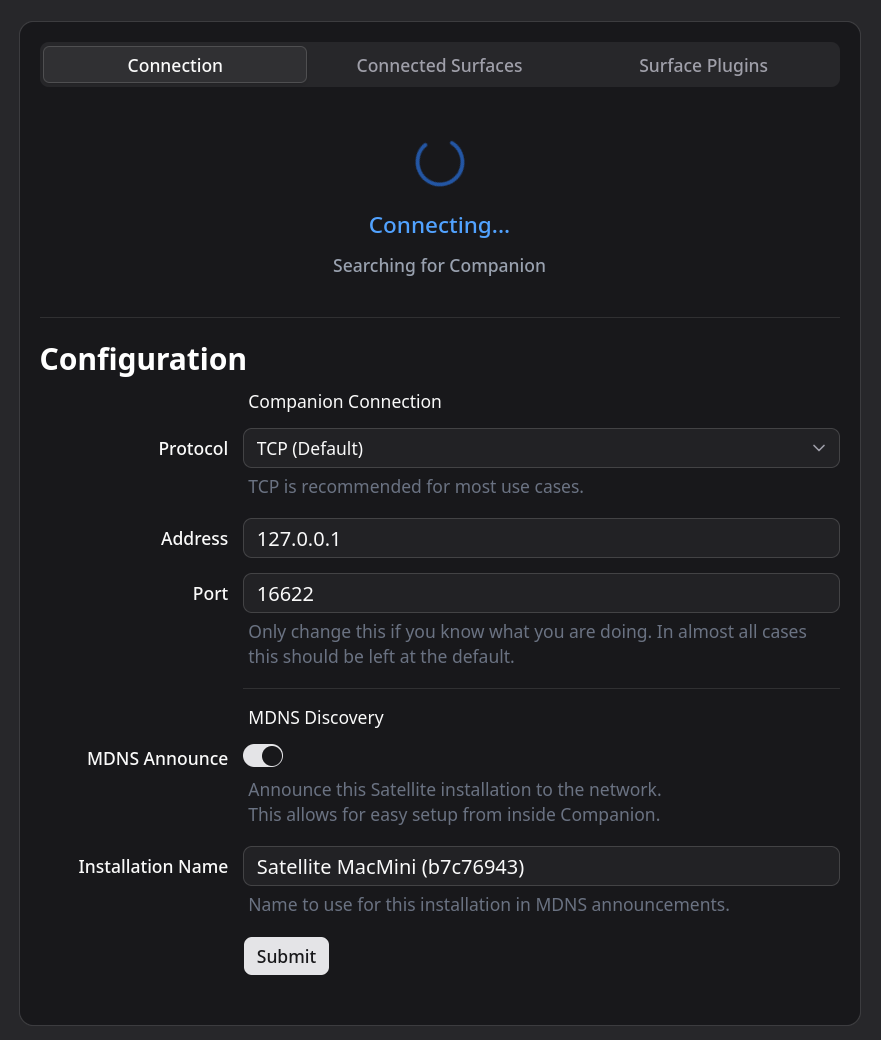Open the Surface Plugins tab
Image resolution: width=881 pixels, height=1040 pixels.
click(703, 65)
